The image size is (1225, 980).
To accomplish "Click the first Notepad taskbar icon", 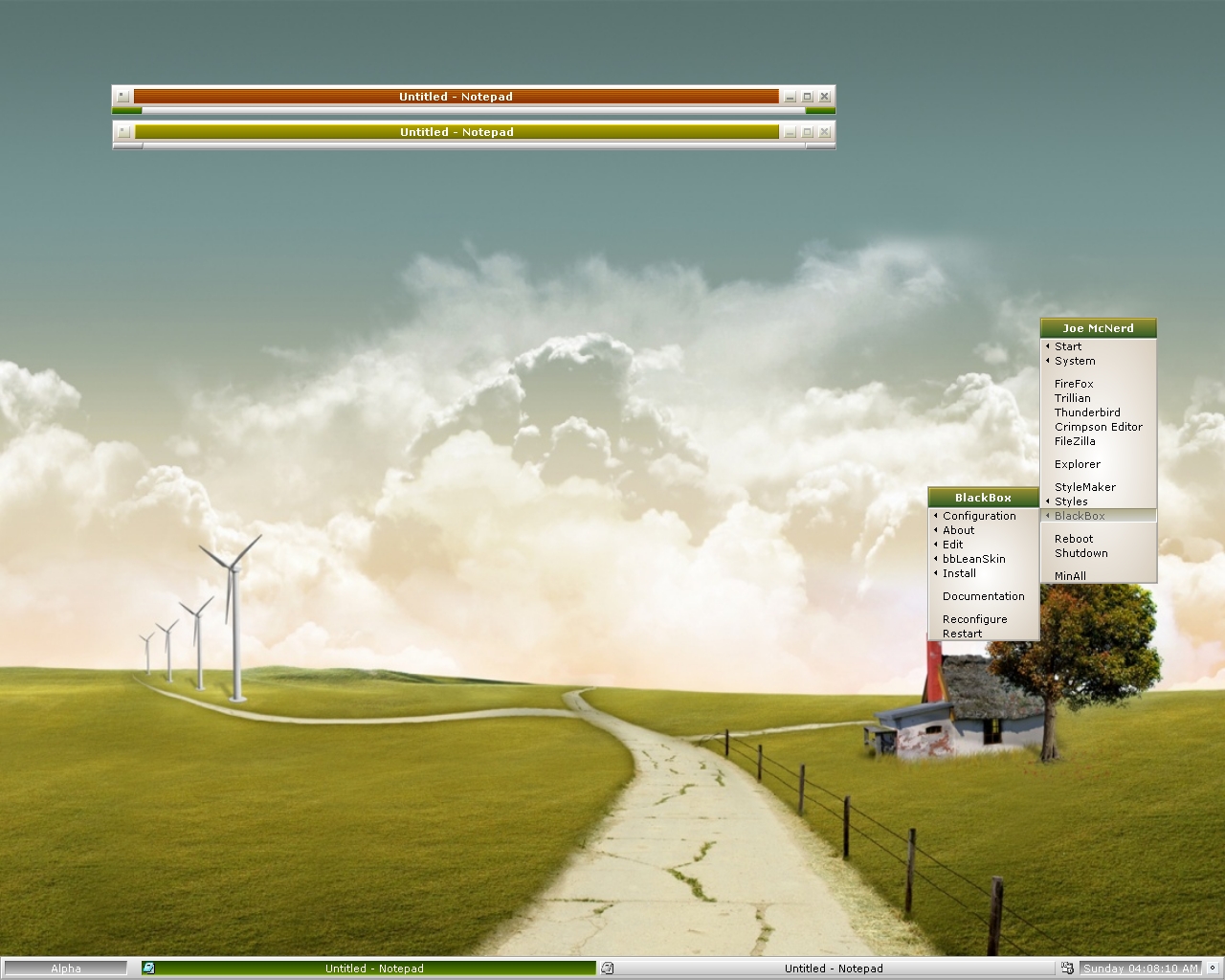I will 148,969.
